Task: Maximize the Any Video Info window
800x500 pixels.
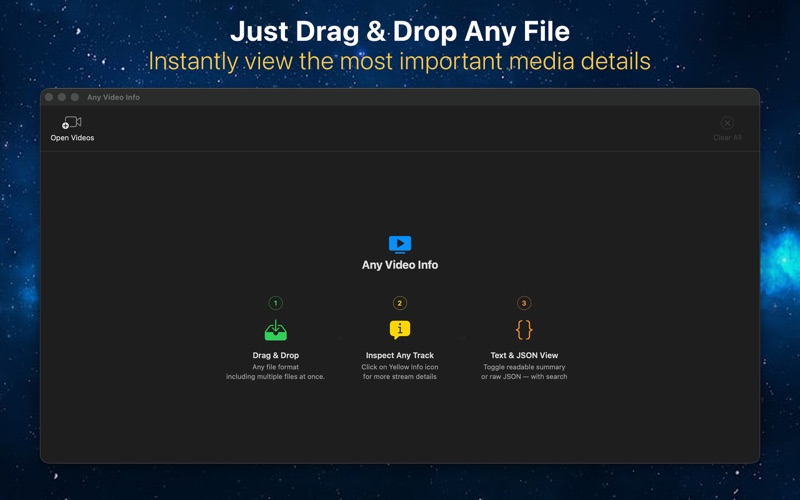Action: tap(74, 97)
